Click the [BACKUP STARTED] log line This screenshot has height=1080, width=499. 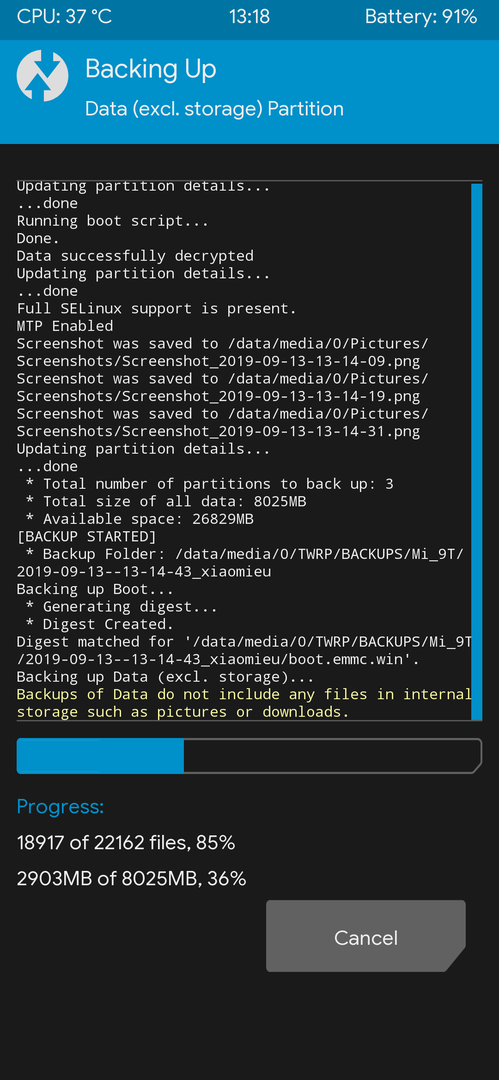pyautogui.click(x=86, y=536)
